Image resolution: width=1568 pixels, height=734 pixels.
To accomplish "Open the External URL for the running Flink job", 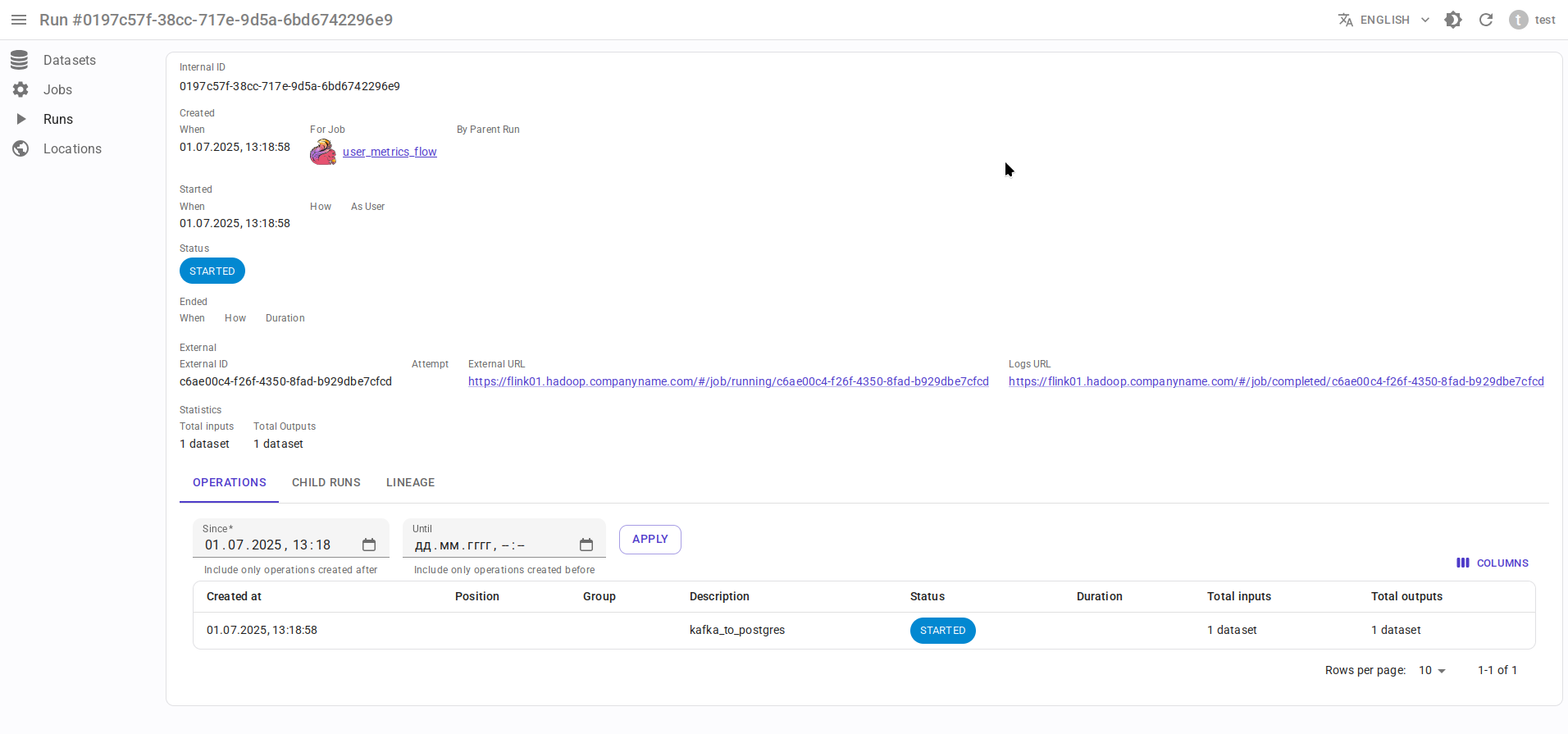I will coord(728,381).
